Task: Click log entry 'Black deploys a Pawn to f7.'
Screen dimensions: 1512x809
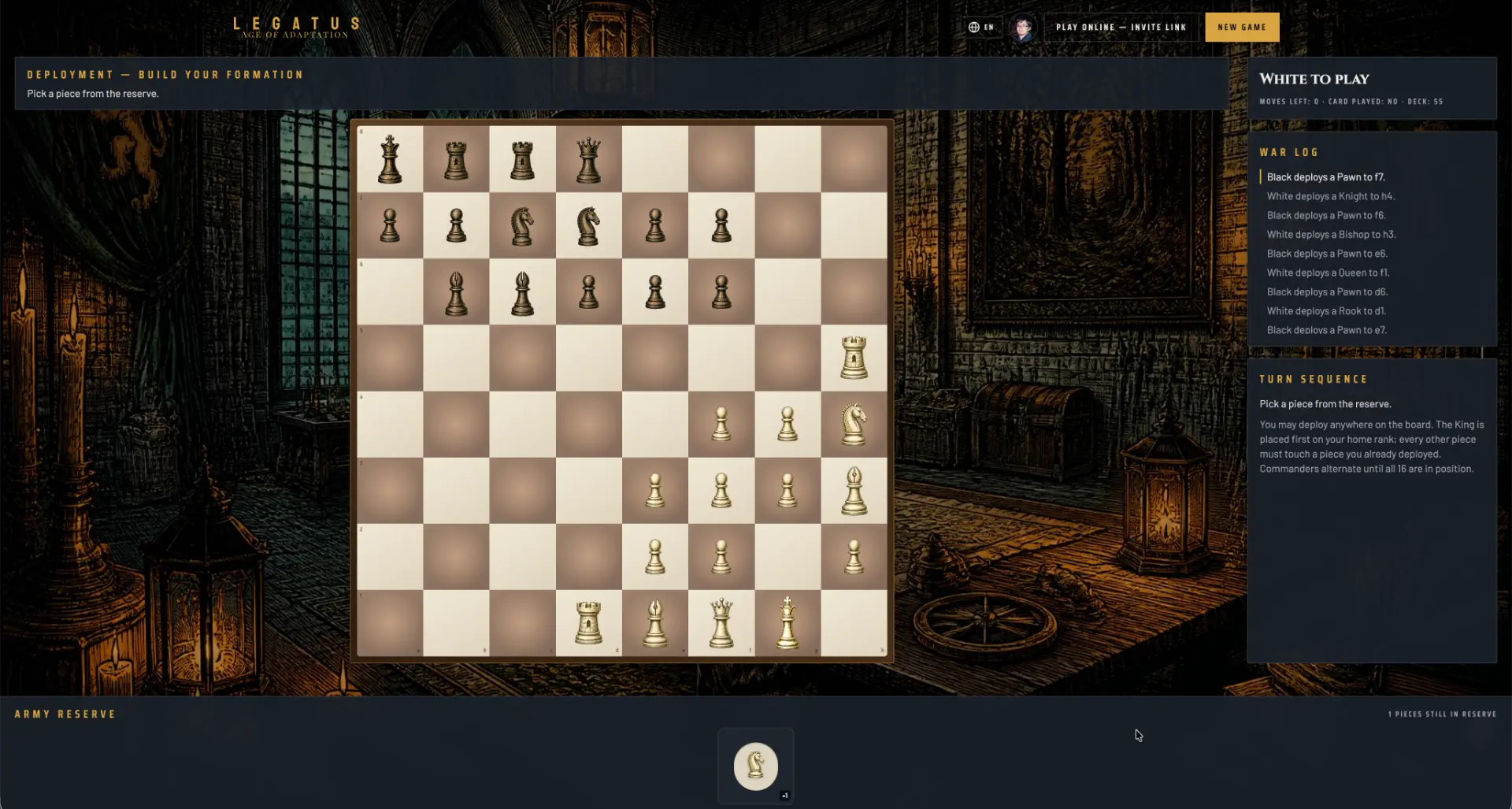Action: click(1326, 177)
